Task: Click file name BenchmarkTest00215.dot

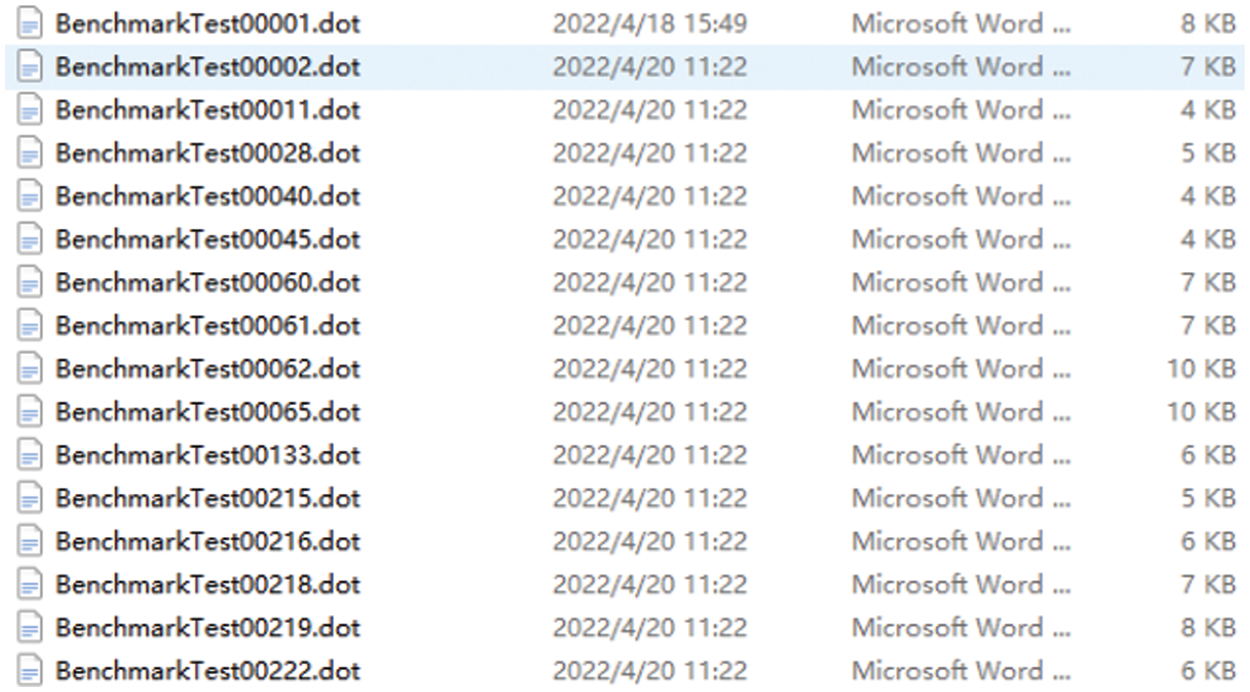Action: pyautogui.click(x=207, y=498)
